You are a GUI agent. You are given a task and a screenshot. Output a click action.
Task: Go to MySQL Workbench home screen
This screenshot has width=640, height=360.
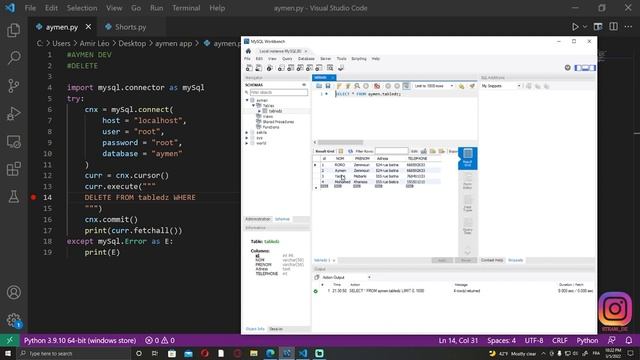coord(248,51)
